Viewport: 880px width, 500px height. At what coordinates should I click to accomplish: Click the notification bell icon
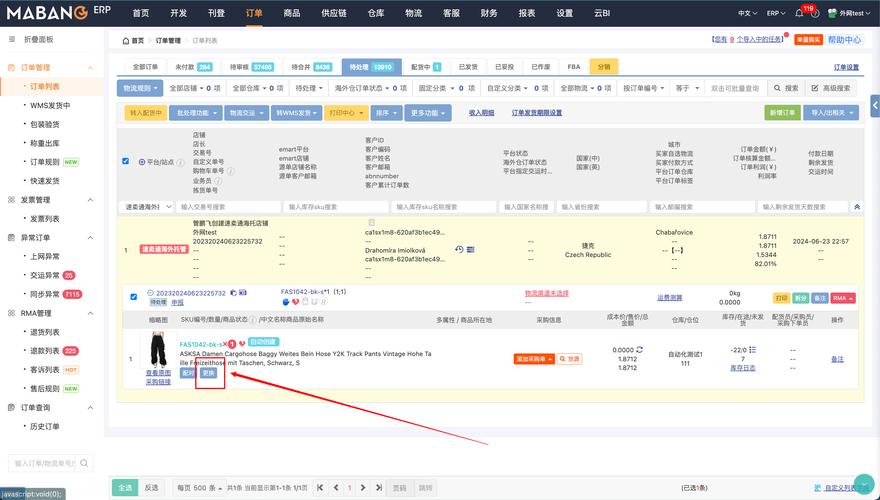click(x=799, y=13)
